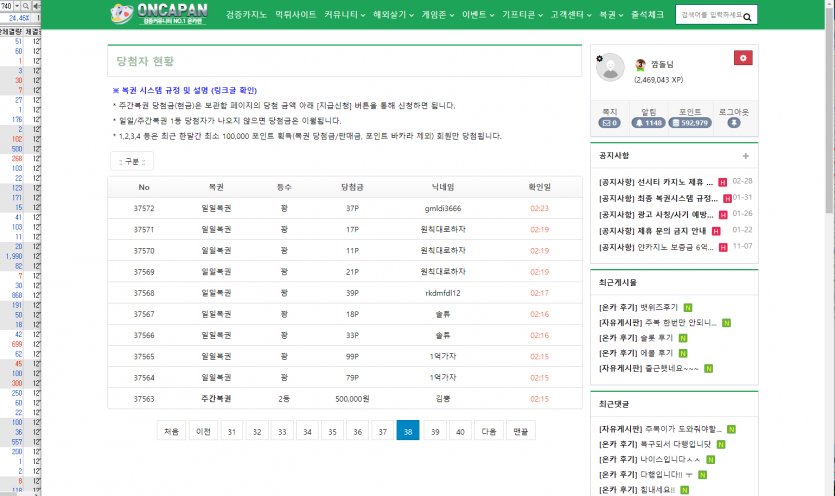
Task: Click the 500,000원 prize in row 37563
Action: [352, 399]
